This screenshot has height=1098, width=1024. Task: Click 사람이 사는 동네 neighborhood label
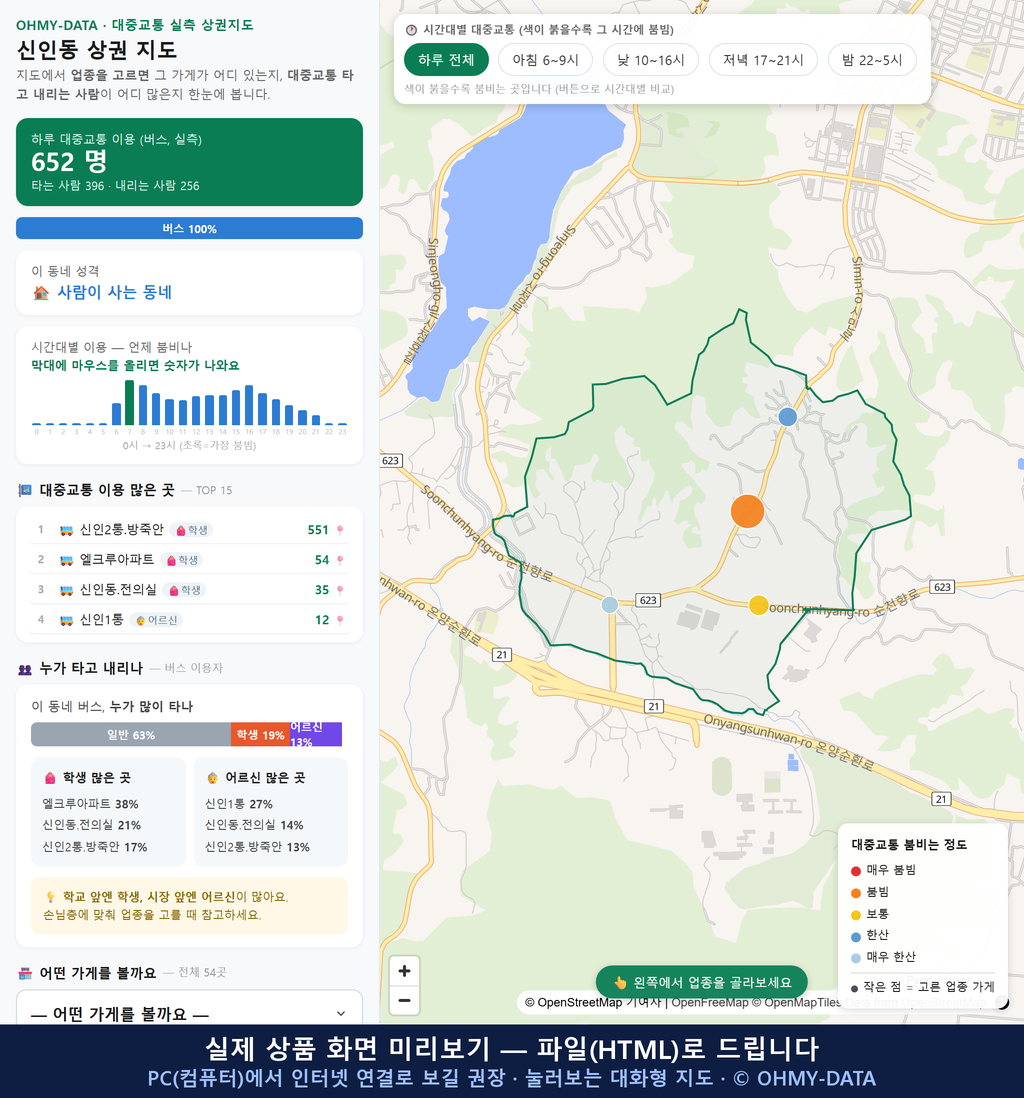click(x=114, y=292)
